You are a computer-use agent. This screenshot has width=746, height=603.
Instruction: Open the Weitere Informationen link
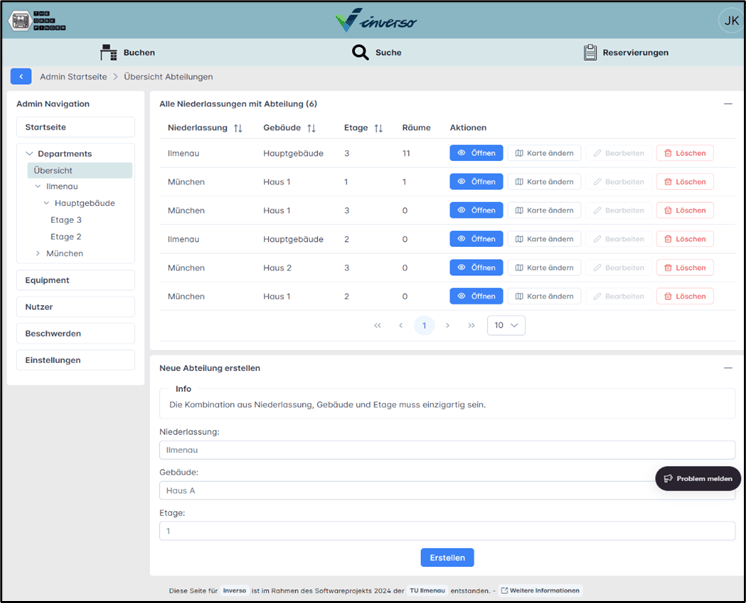point(540,591)
